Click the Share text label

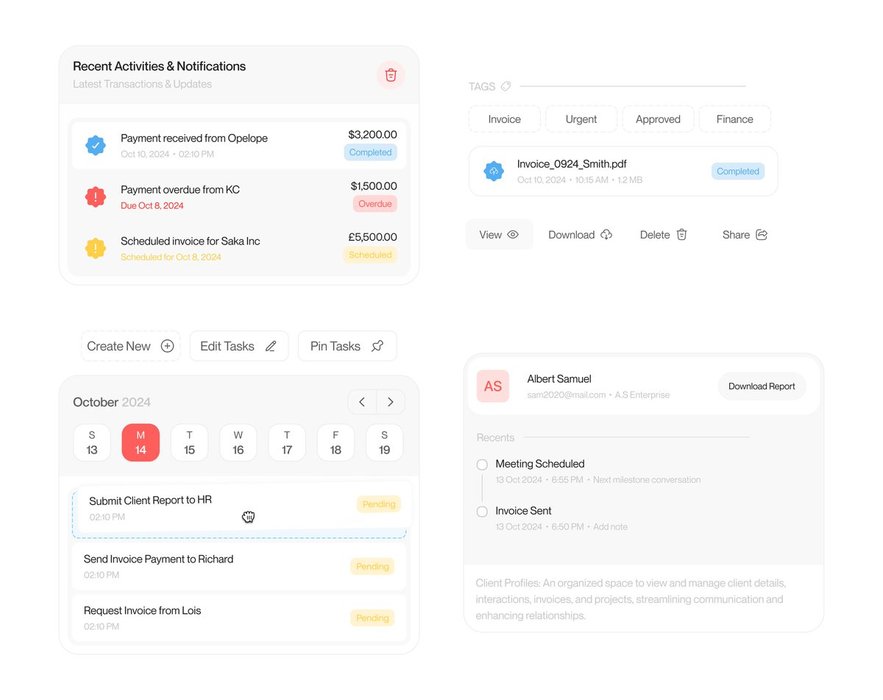736,235
